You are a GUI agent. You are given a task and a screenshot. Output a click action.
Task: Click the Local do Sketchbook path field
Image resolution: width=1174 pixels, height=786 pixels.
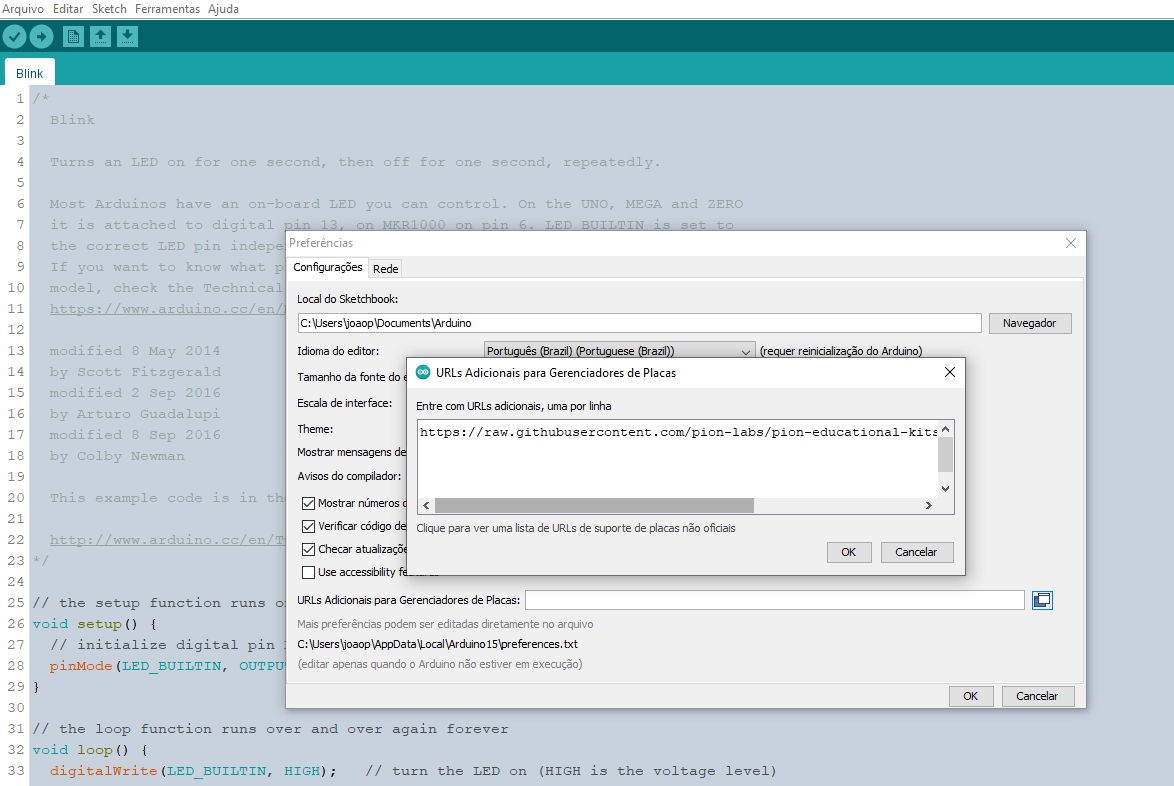pos(639,323)
